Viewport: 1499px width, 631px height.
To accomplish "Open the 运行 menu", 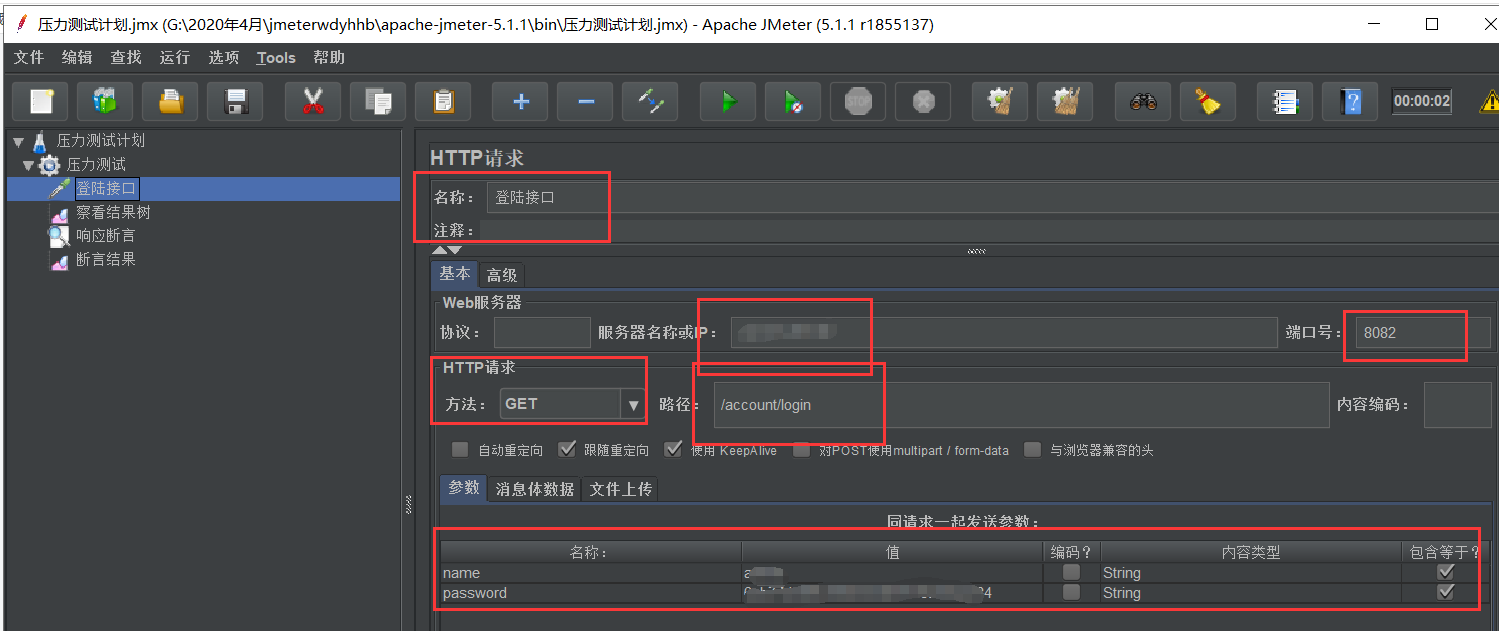I will coord(175,58).
